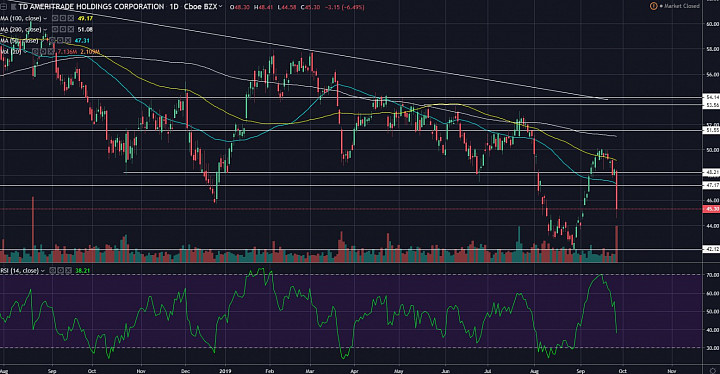The image size is (720, 374).
Task: Open settings for MA (200, close)
Action: coord(62,29)
